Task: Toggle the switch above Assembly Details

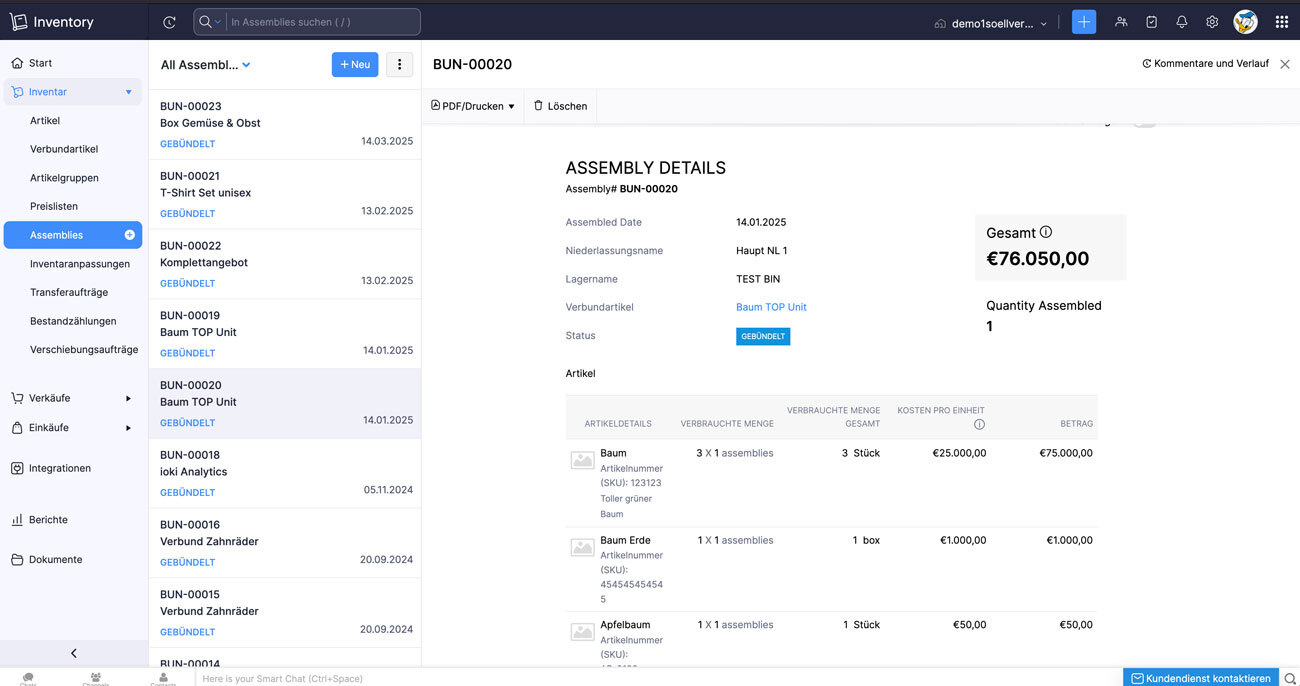Action: pos(1143,122)
